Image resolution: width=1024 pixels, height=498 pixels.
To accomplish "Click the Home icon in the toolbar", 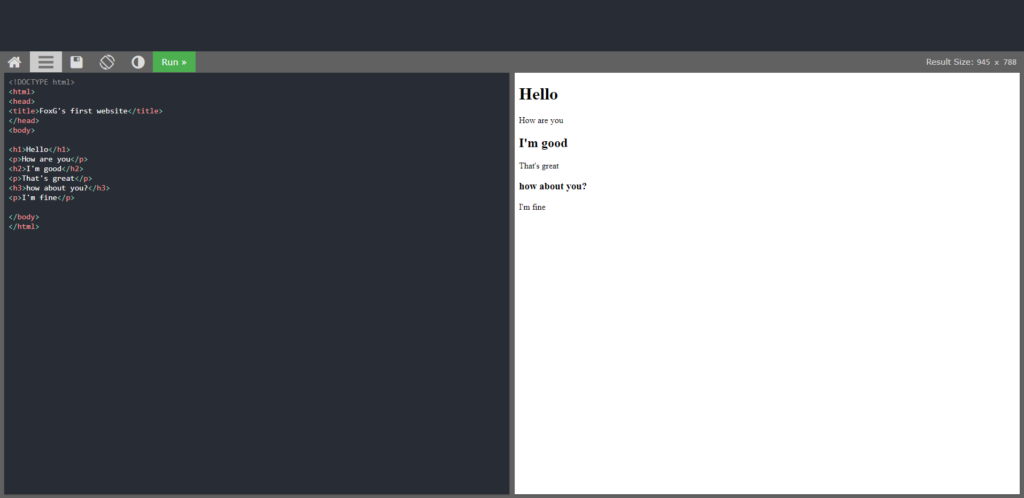I will point(14,62).
